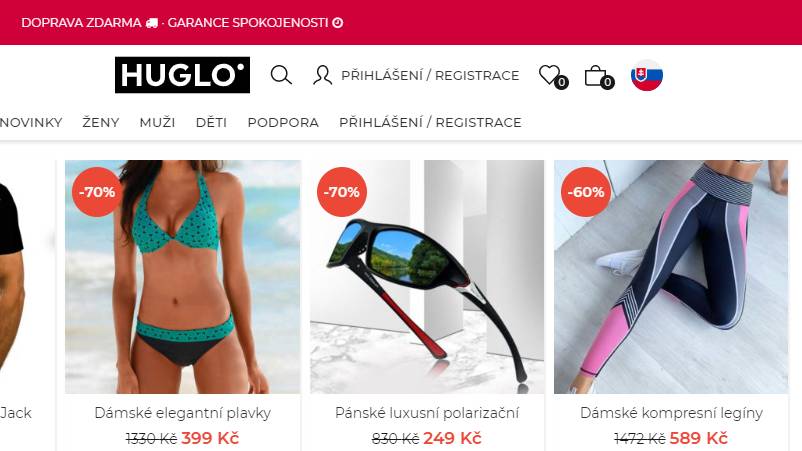Image resolution: width=802 pixels, height=451 pixels.
Task: Open the compression leggings product image
Action: click(671, 277)
